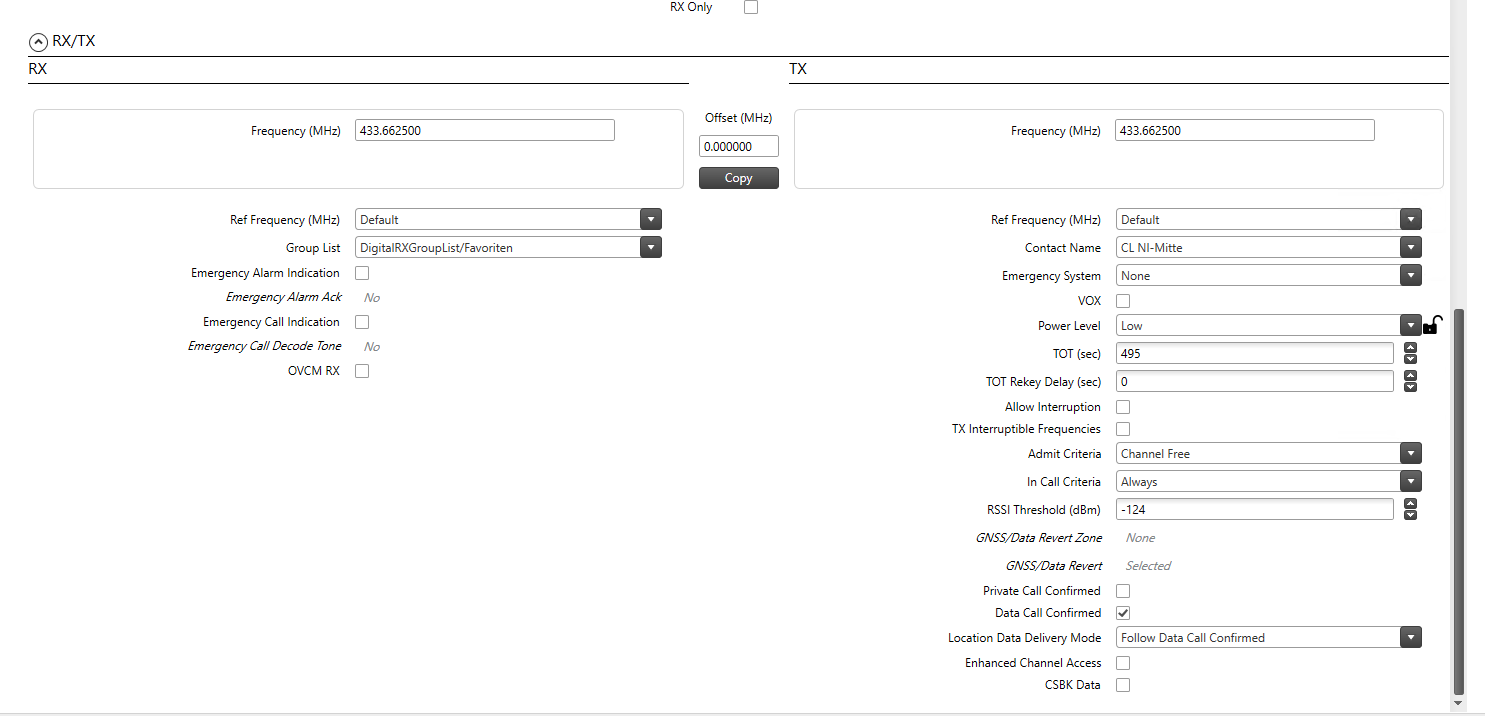Image resolution: width=1485 pixels, height=716 pixels.
Task: Collapse the RX/TX section chevron
Action: pos(38,42)
